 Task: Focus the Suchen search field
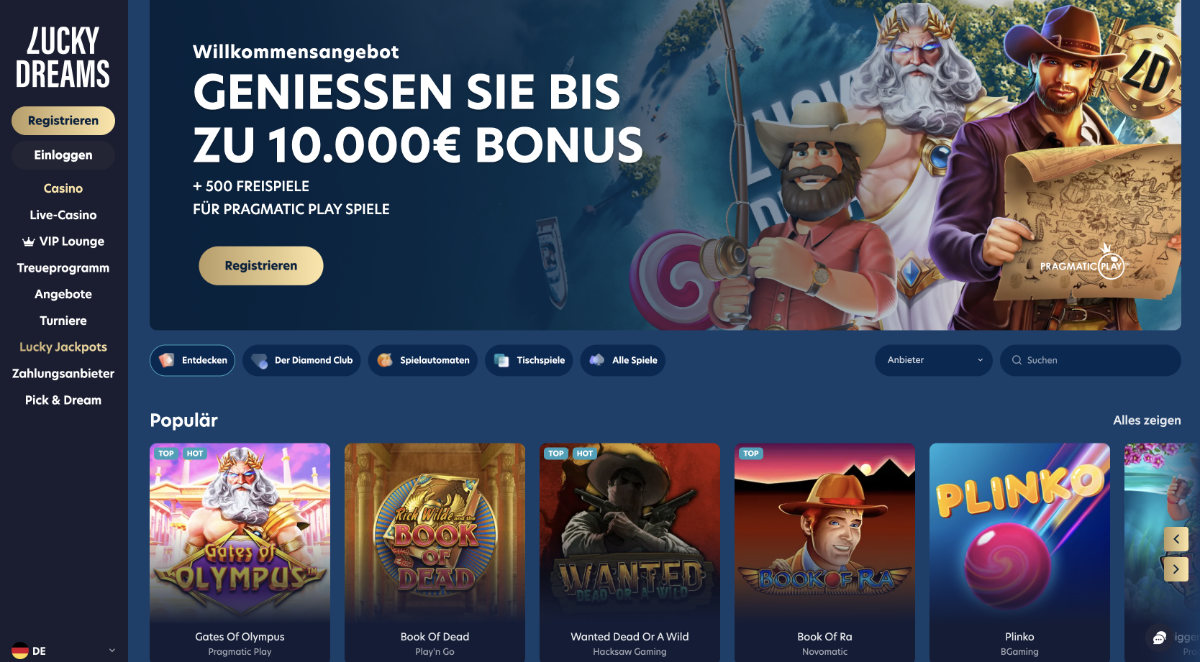1090,360
